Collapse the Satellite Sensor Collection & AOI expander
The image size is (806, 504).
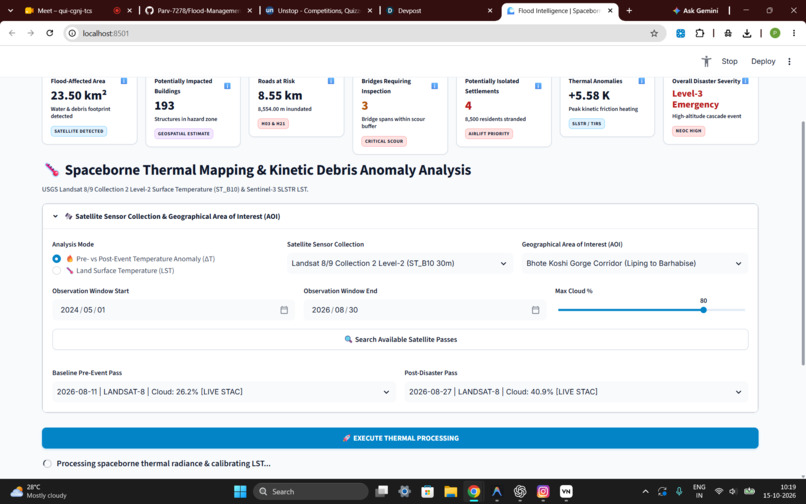tap(400, 217)
